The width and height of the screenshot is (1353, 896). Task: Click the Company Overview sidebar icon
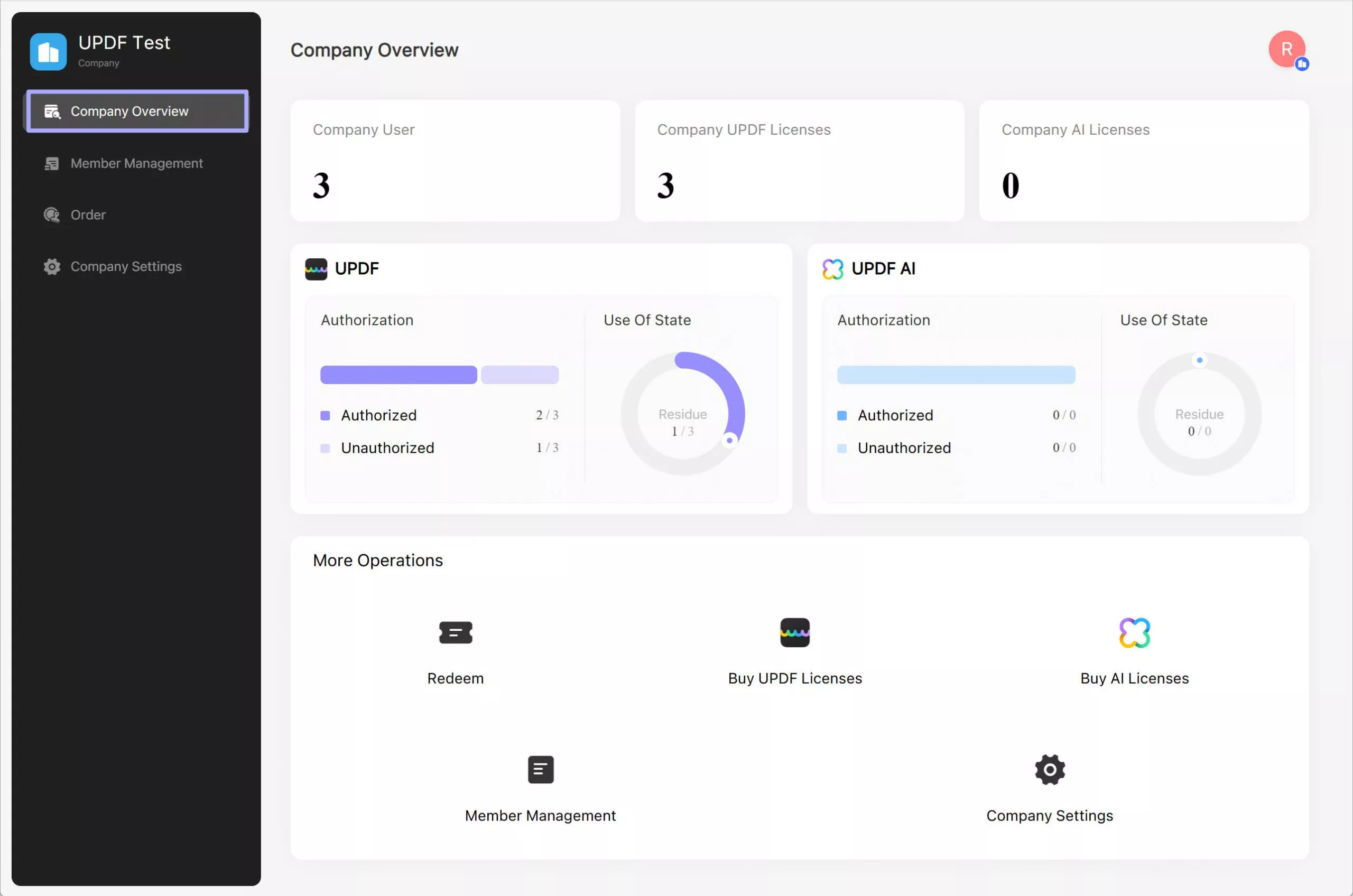[x=52, y=111]
